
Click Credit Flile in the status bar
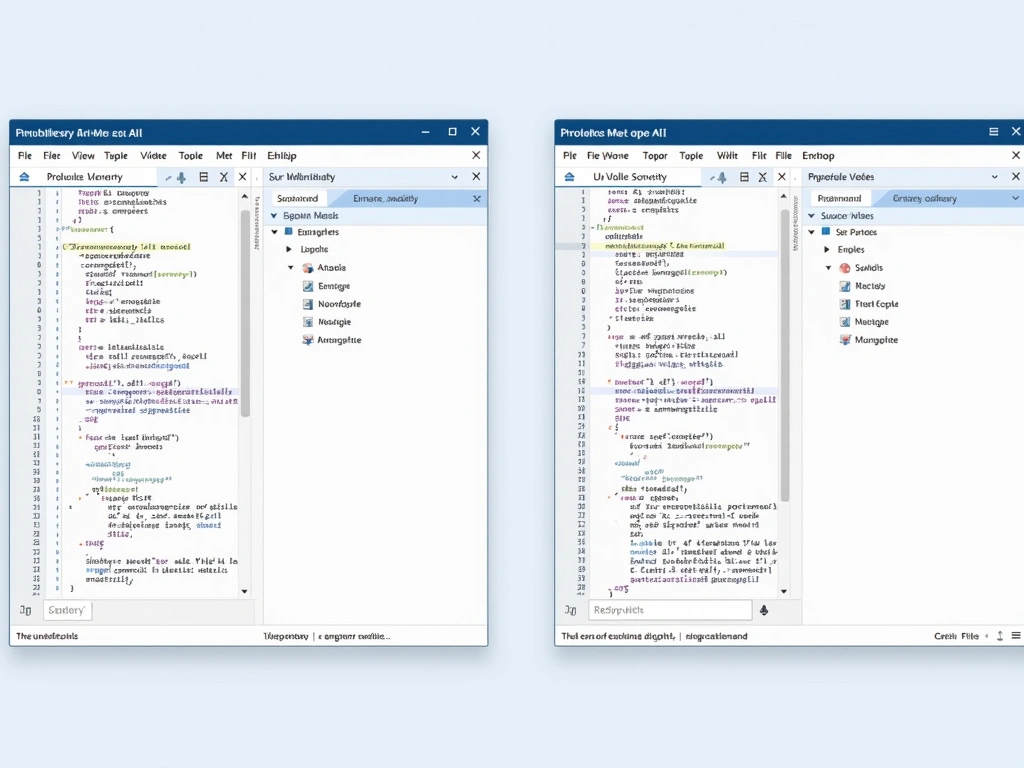(957, 634)
